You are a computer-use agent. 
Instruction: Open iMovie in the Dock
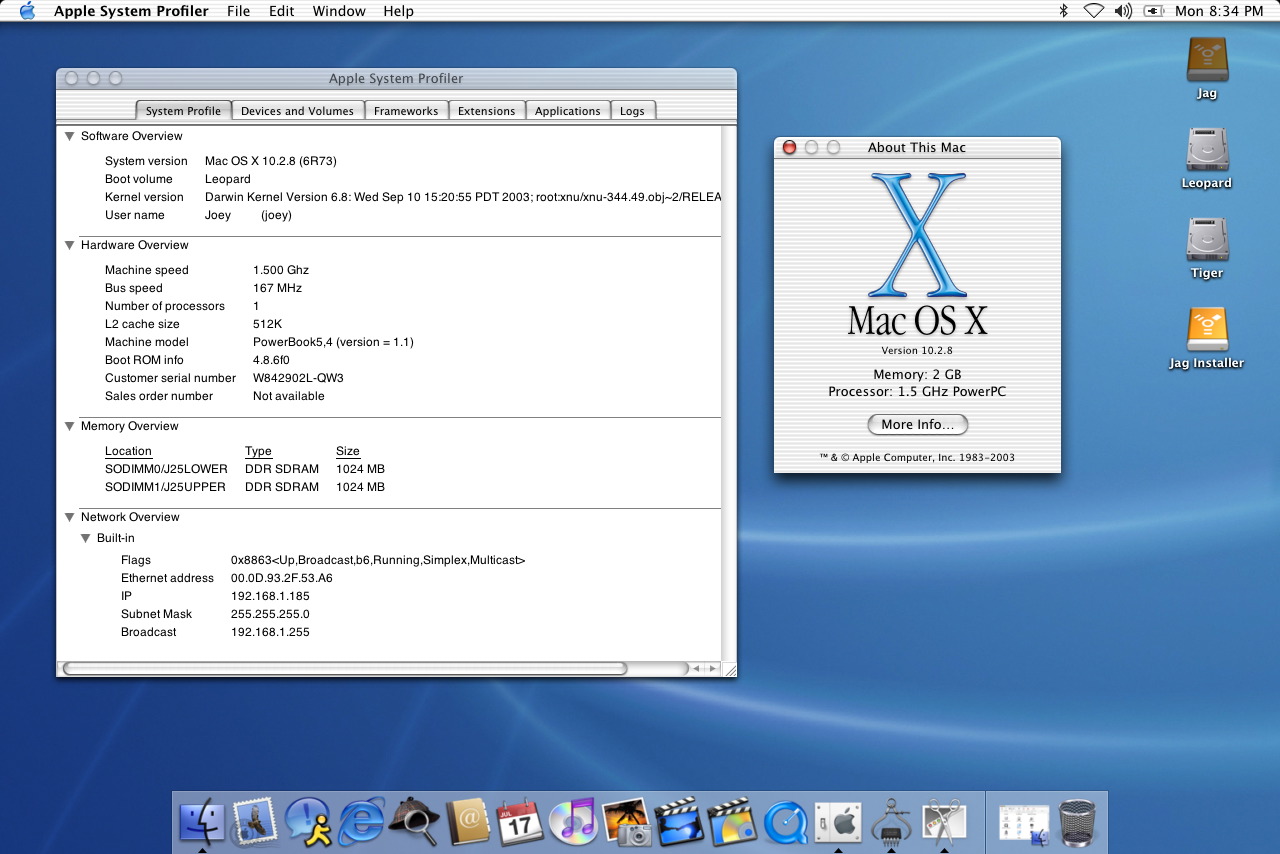tap(679, 822)
